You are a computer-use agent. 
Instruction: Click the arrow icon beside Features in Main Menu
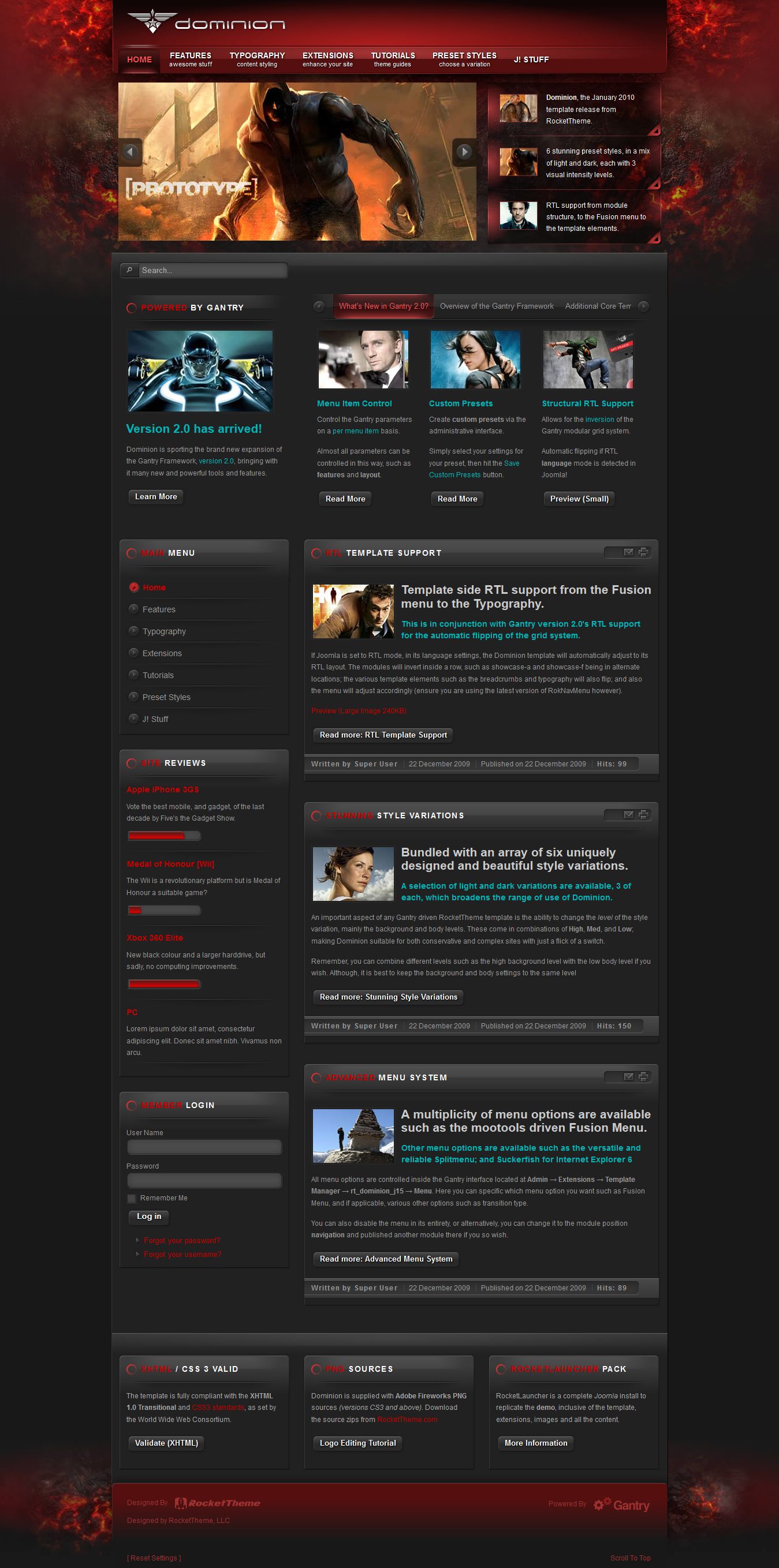134,609
